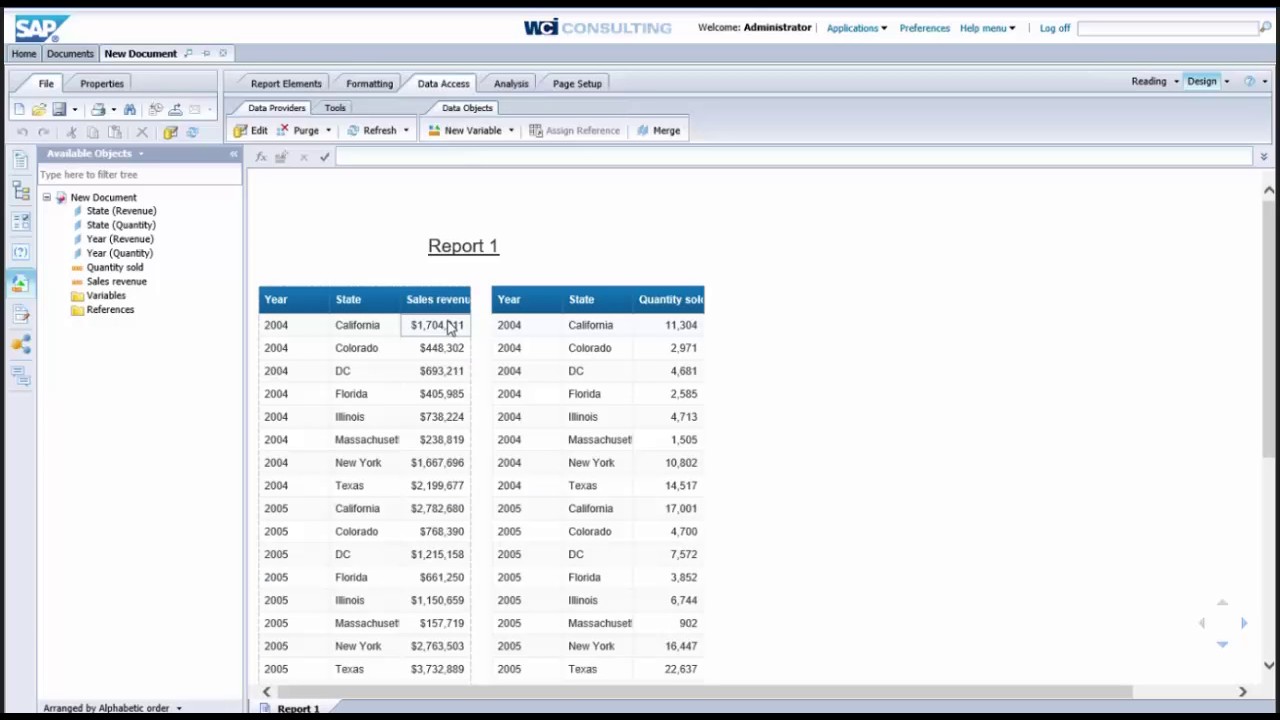Click the formula bar input field
This screenshot has height=720, width=1280.
tap(794, 157)
